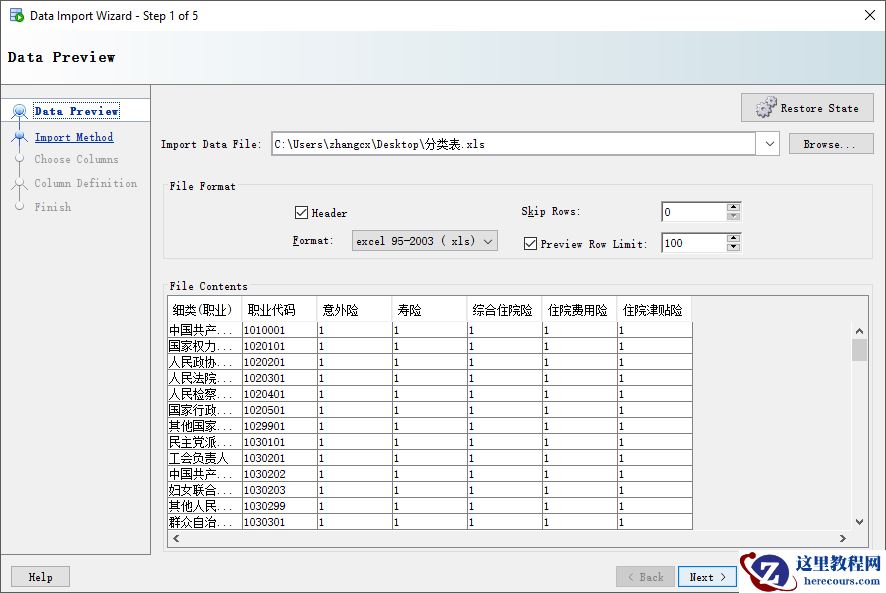Decrease the Preview Row Limit value

coord(733,247)
